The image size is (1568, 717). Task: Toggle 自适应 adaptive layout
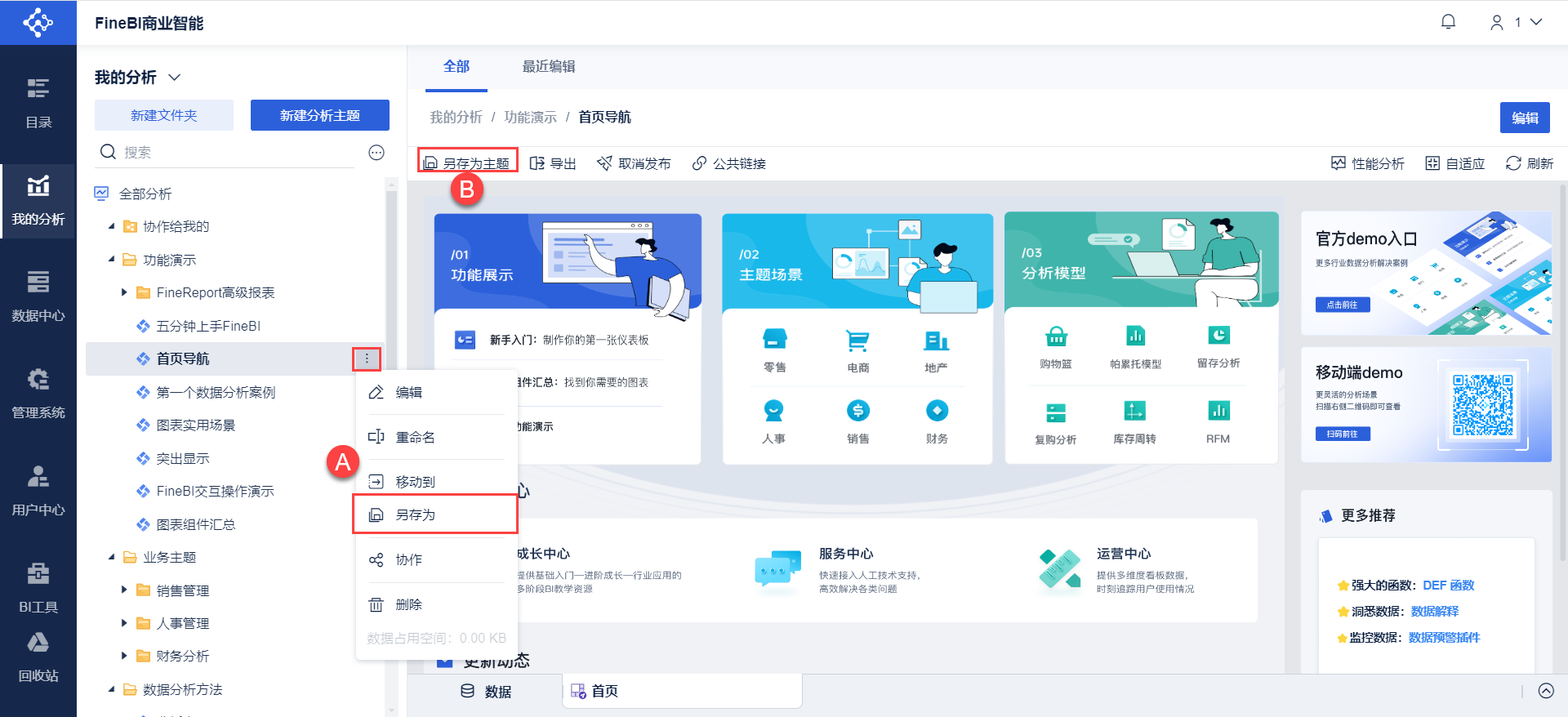tap(1455, 163)
